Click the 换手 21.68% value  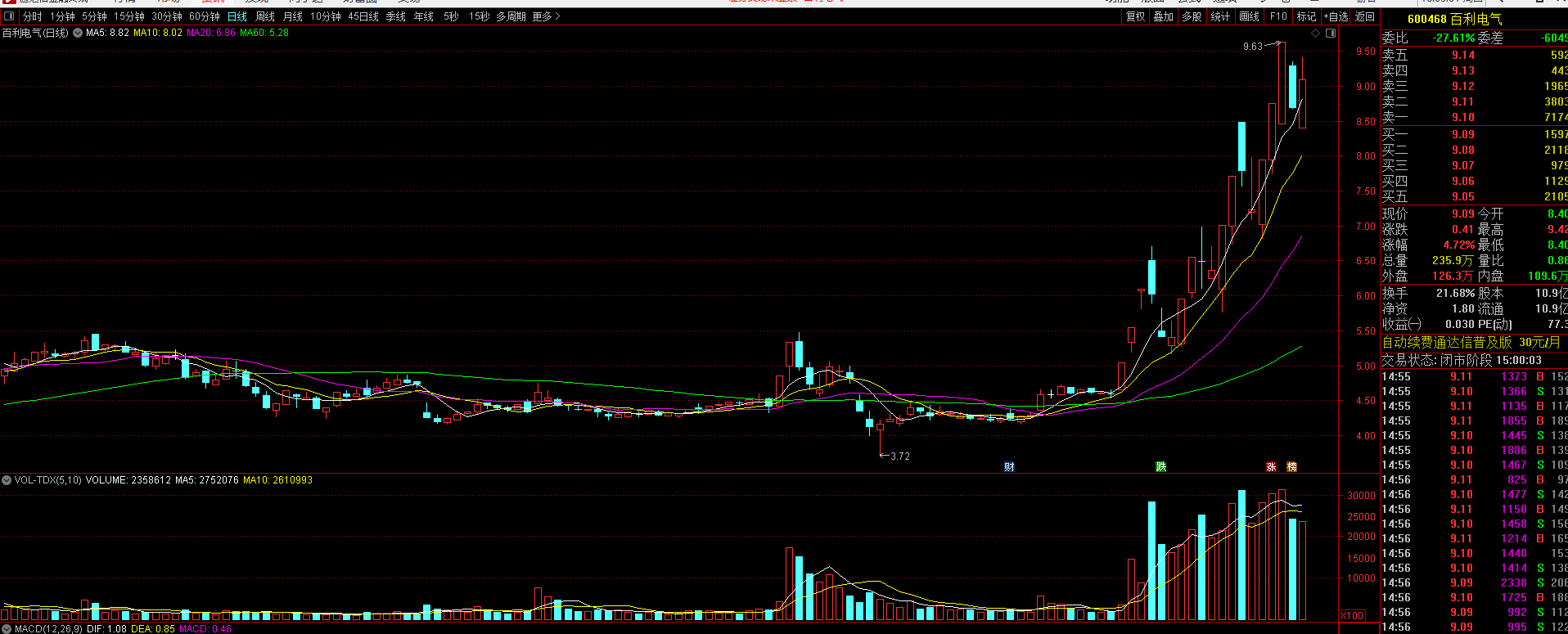tap(1456, 293)
